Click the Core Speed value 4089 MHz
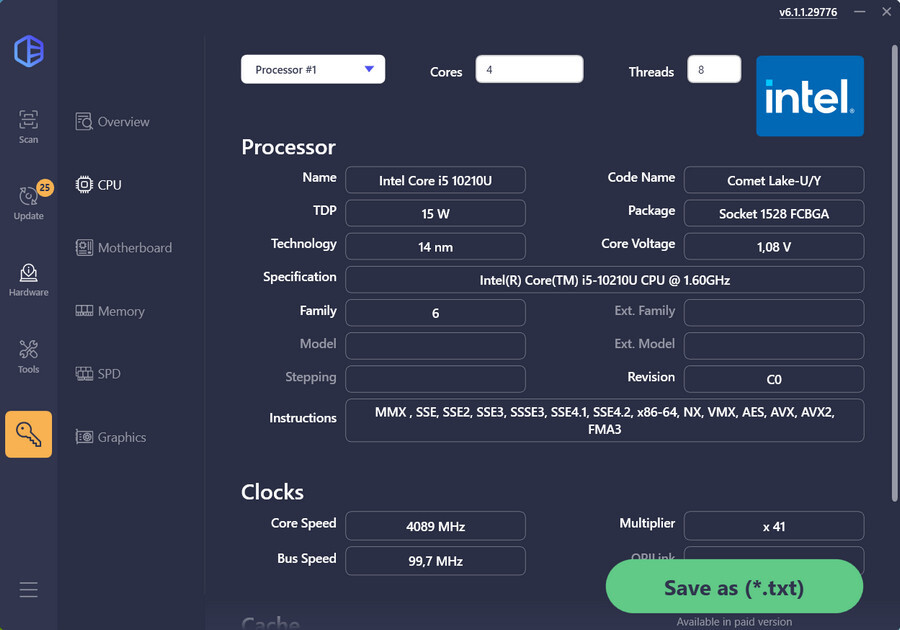Image resolution: width=900 pixels, height=630 pixels. pyautogui.click(x=435, y=526)
